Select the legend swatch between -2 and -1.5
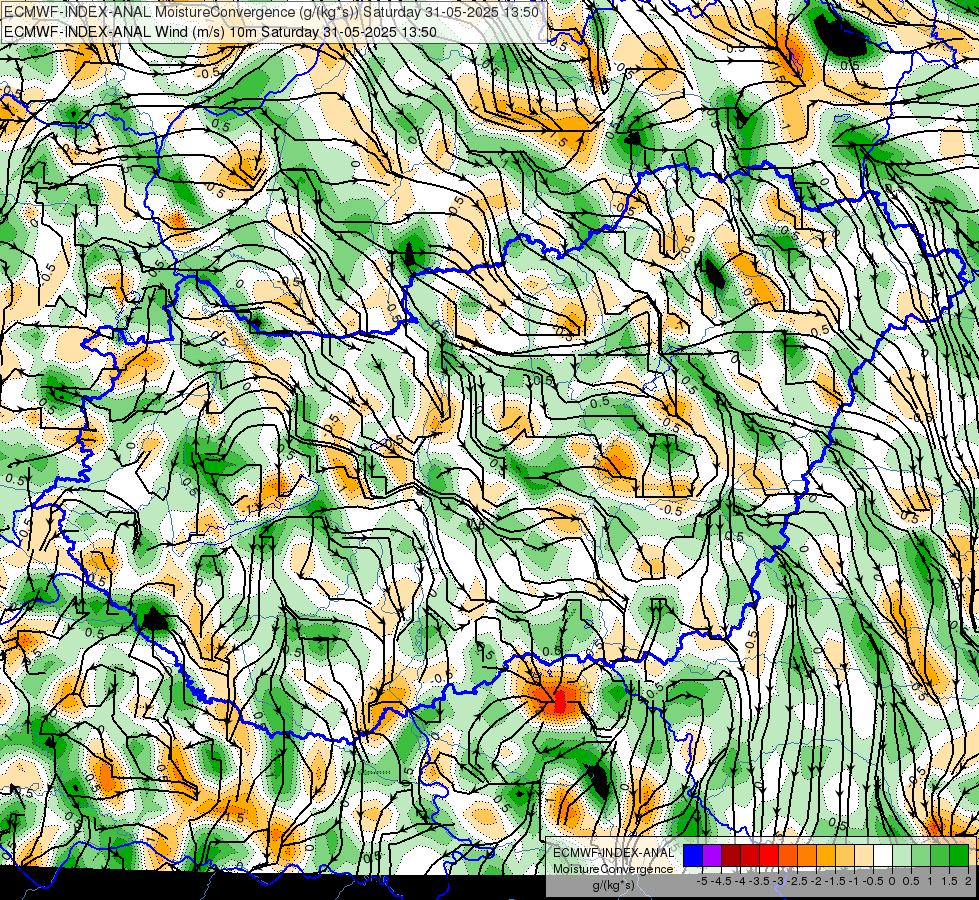Screen dimensions: 979x900 click(826, 856)
